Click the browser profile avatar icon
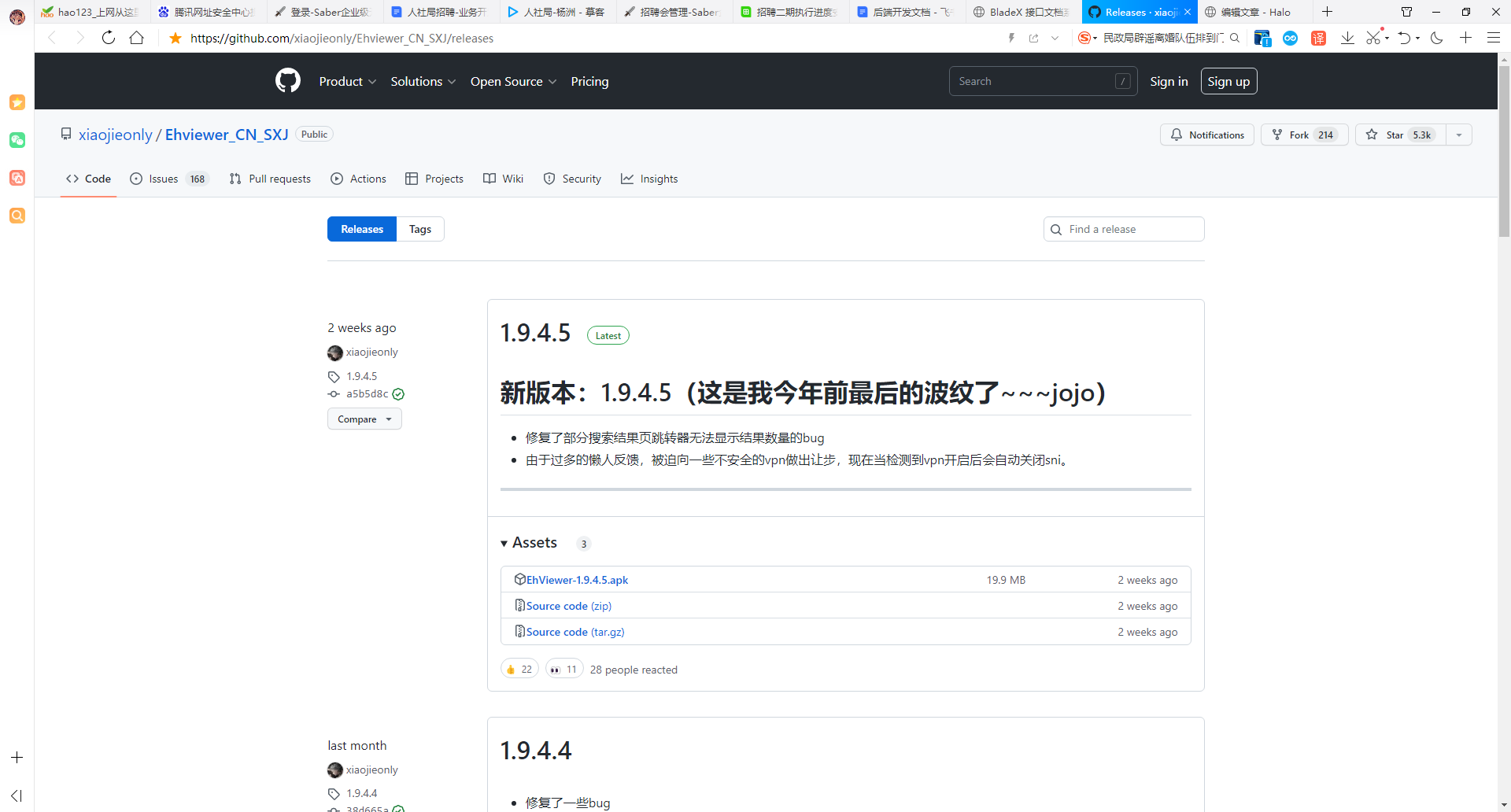1511x812 pixels. [17, 16]
